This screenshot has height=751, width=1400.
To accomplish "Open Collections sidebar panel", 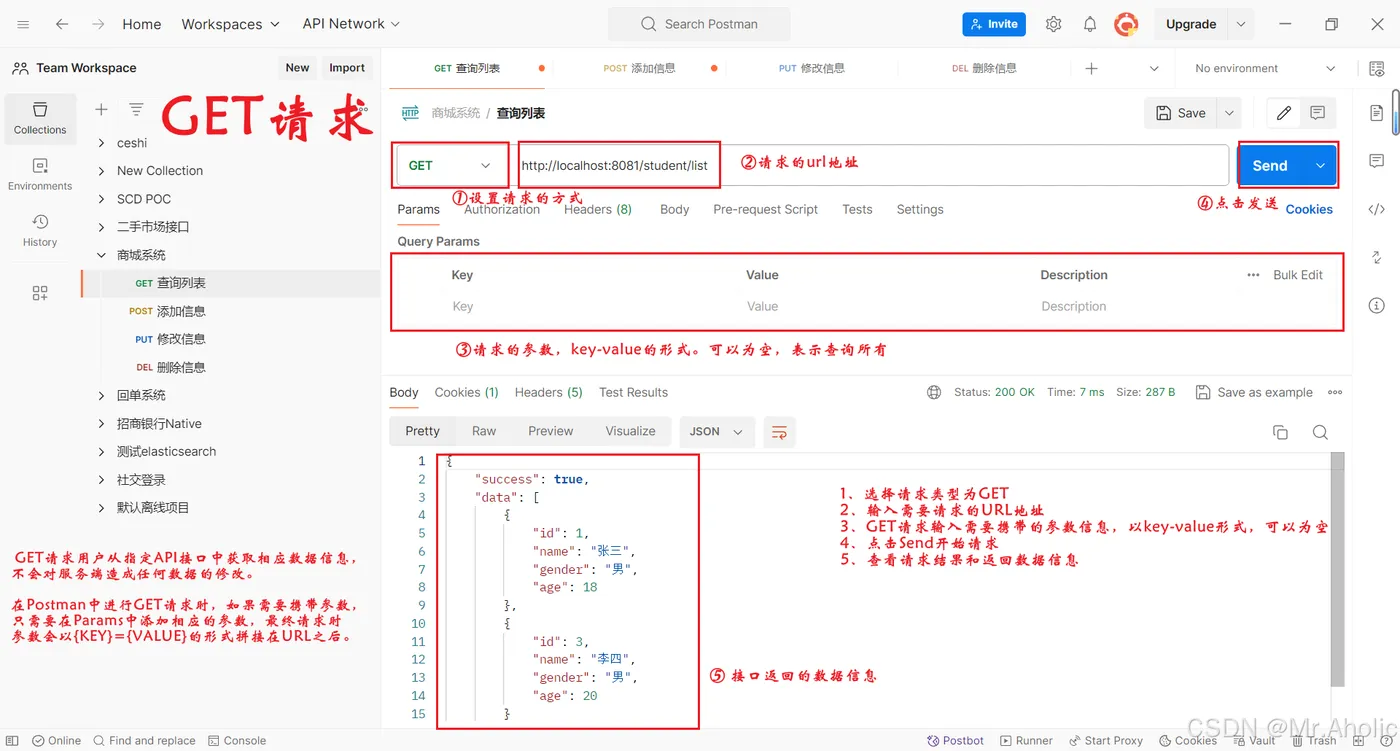I will (40, 118).
